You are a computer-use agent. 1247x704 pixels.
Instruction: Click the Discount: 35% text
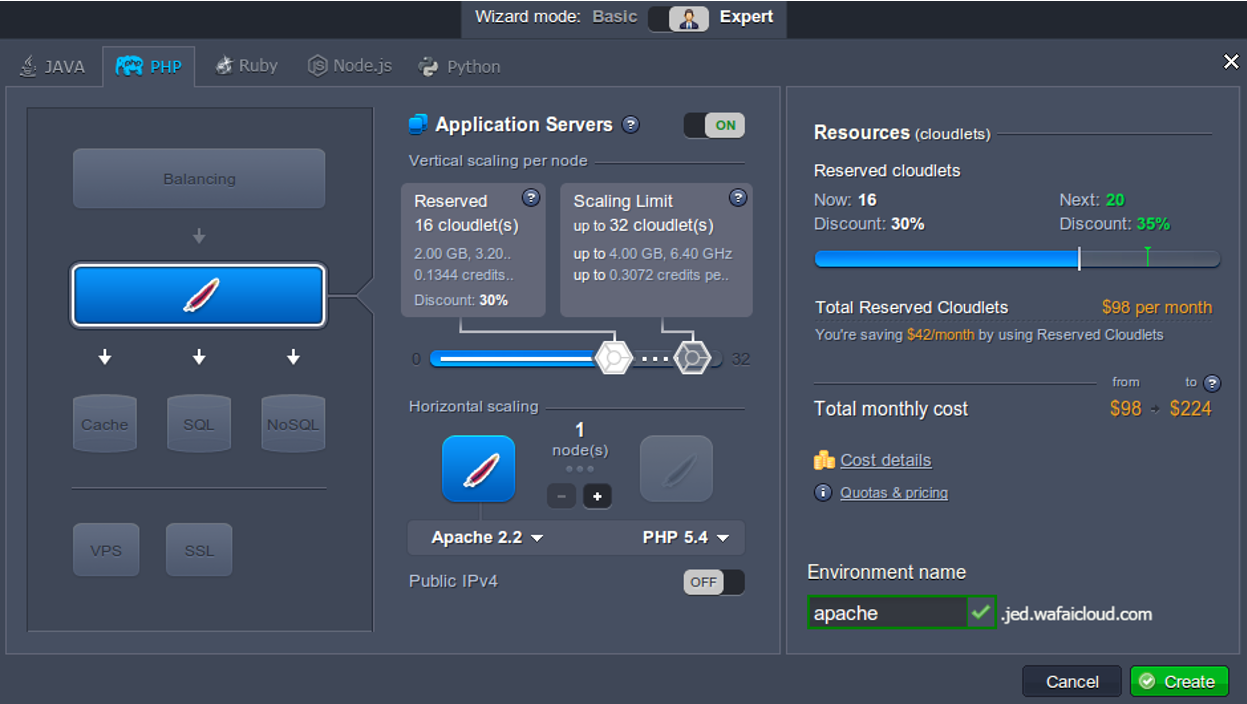click(1115, 224)
